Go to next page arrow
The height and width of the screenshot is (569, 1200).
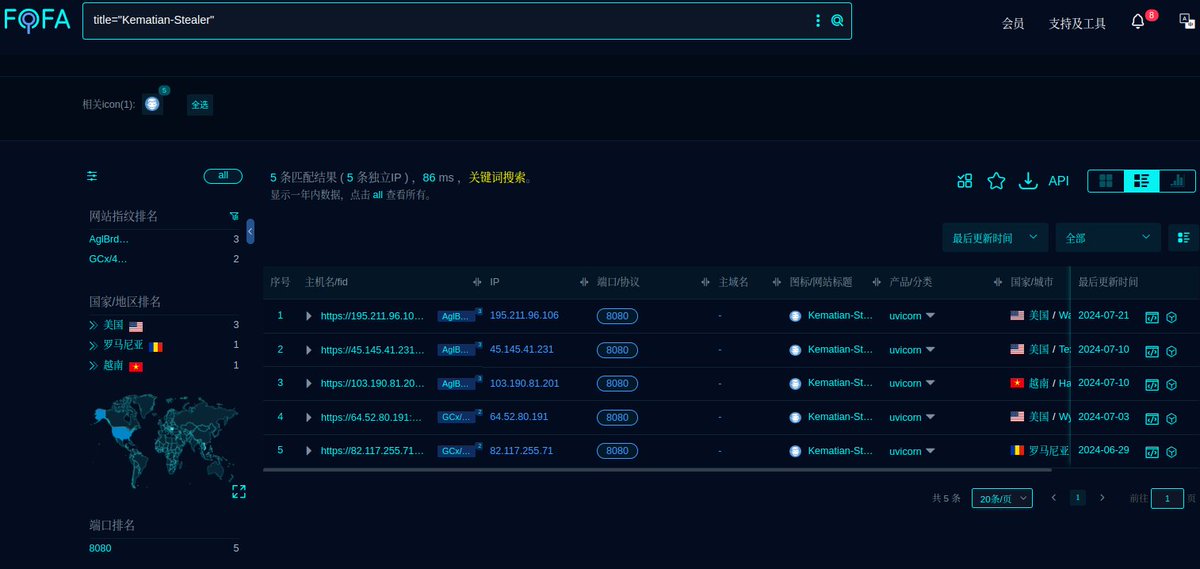1102,497
